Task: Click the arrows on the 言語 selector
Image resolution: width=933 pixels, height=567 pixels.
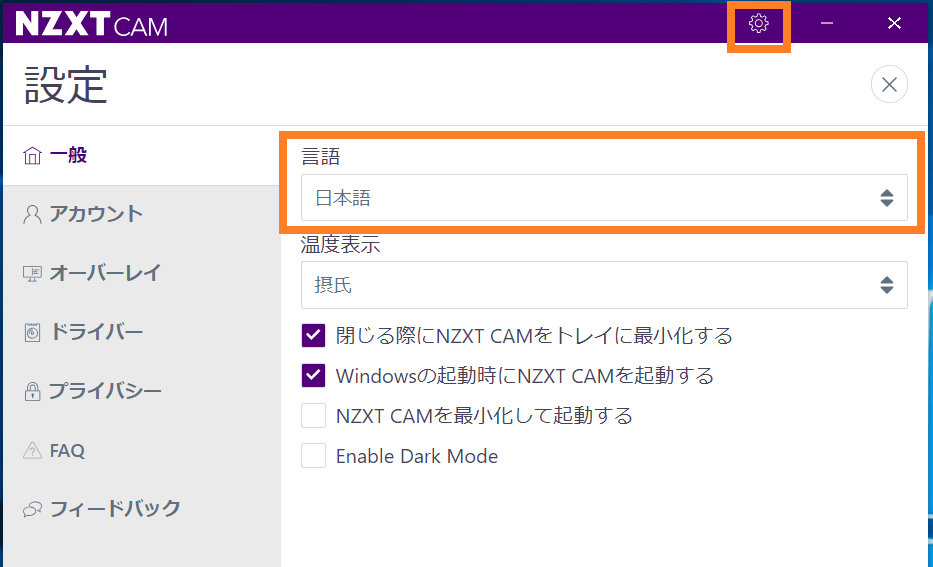Action: [x=887, y=198]
